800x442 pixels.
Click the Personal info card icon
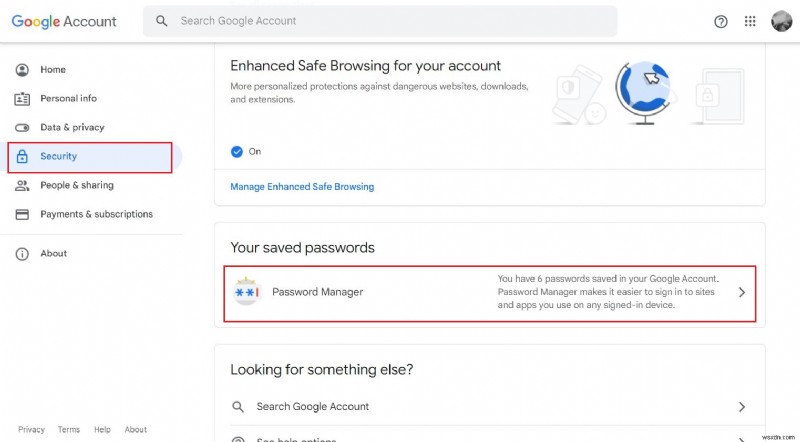(22, 99)
